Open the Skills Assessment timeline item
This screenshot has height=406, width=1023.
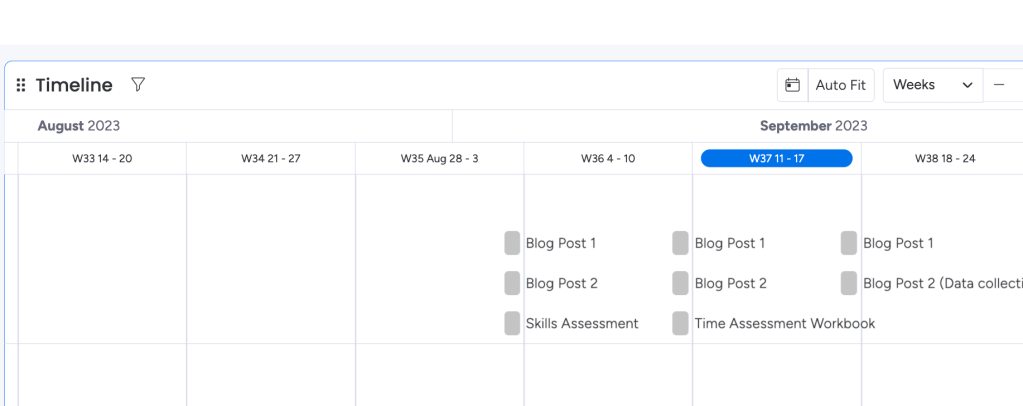point(581,323)
